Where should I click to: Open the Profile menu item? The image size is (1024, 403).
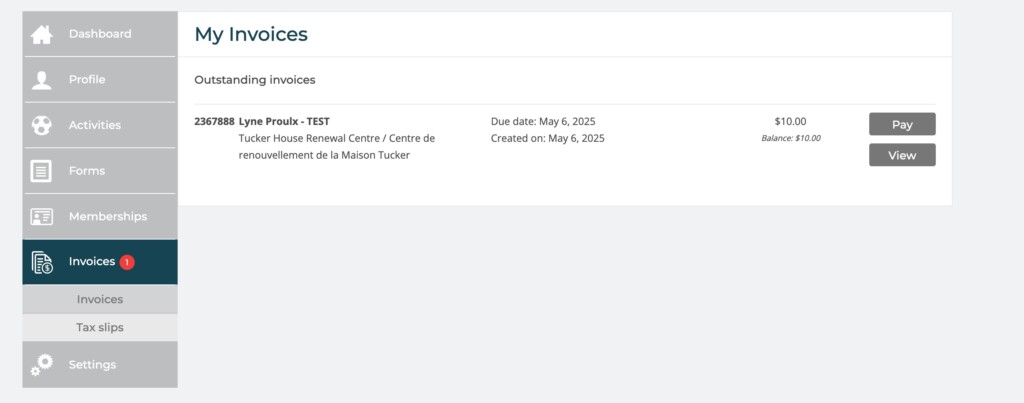pyautogui.click(x=100, y=80)
